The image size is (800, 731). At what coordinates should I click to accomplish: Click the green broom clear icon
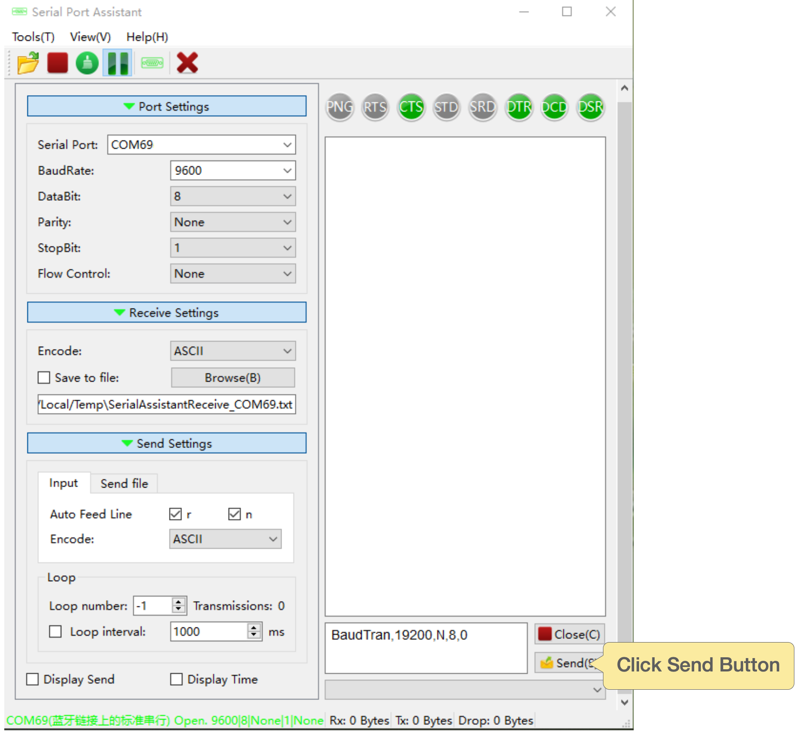pos(88,63)
